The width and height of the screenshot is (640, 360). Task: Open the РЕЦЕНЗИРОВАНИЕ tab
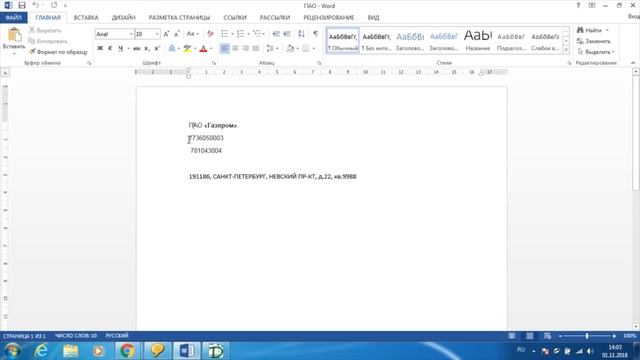(329, 18)
